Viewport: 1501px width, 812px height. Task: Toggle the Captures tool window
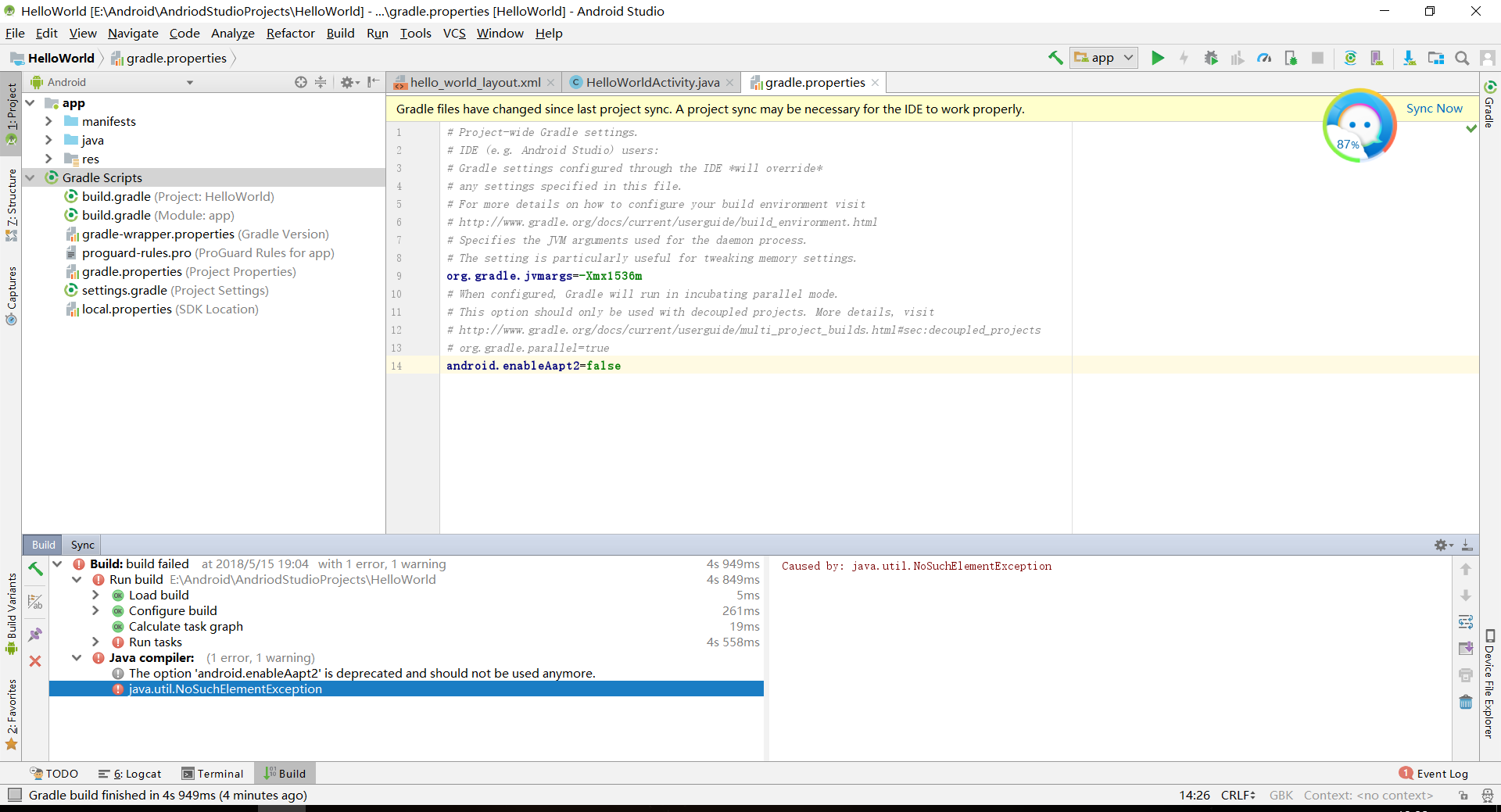[x=11, y=295]
